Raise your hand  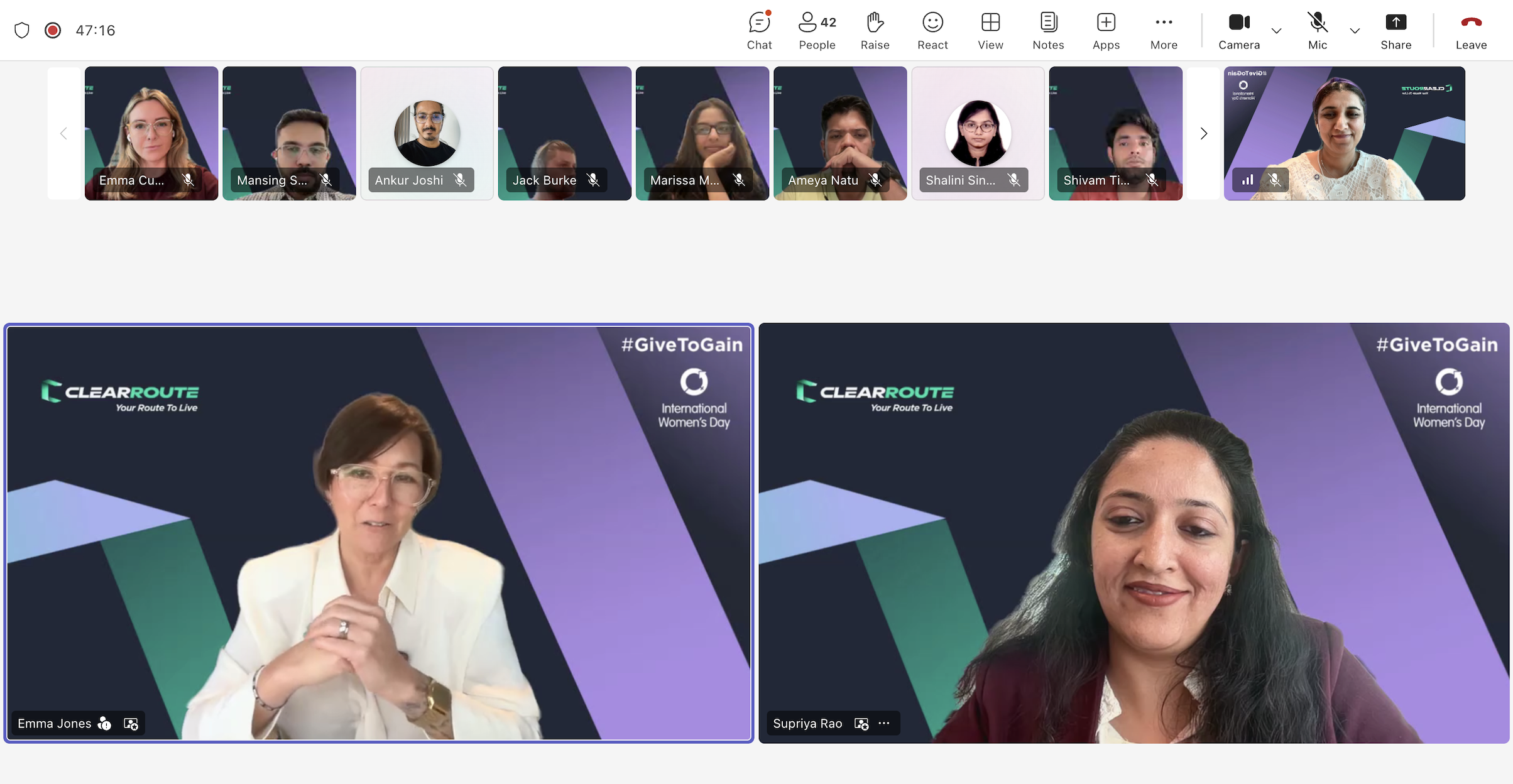pos(875,30)
